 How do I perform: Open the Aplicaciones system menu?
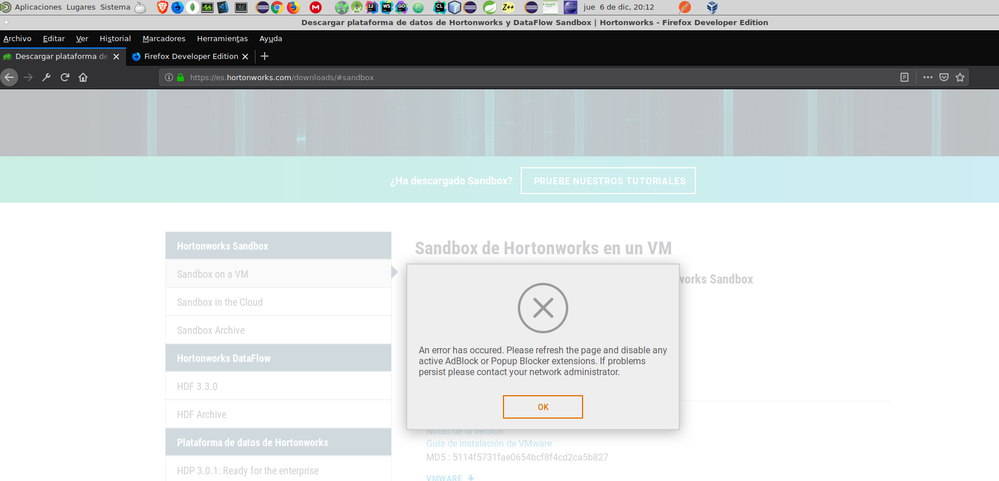pos(38,7)
